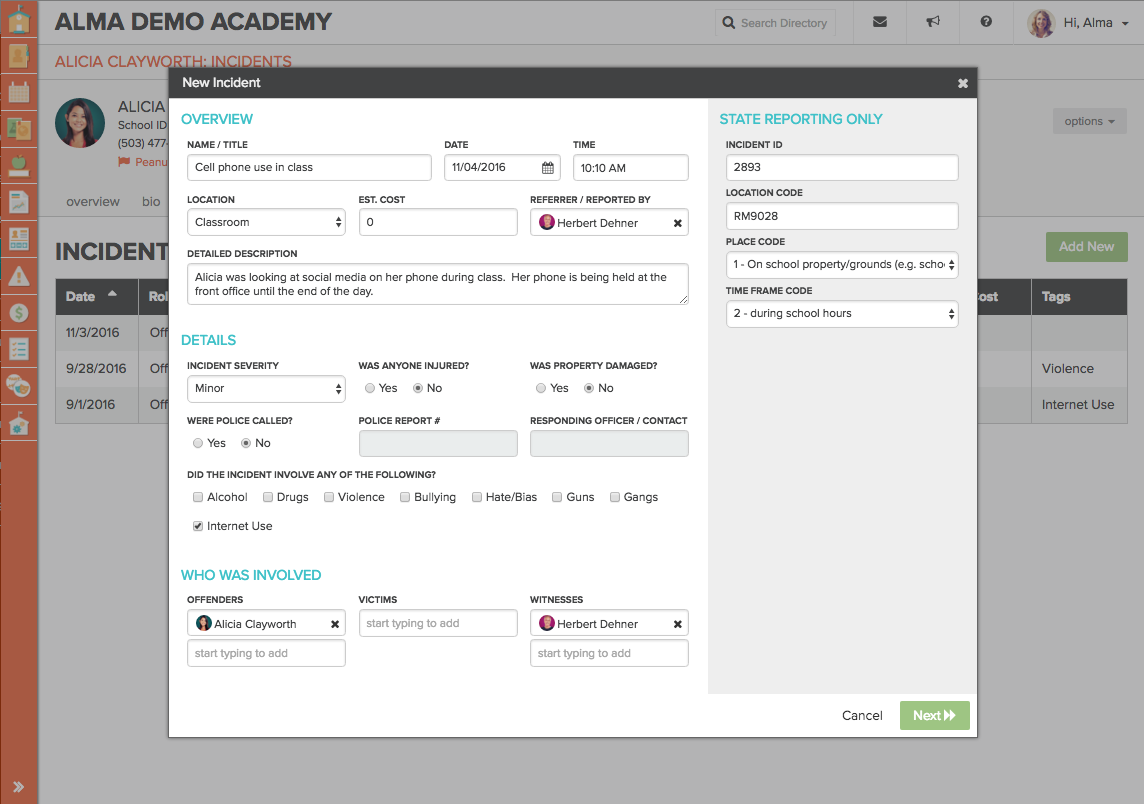Select Yes for Was Anyone Injured
Viewport: 1144px width, 804px height.
(x=370, y=388)
